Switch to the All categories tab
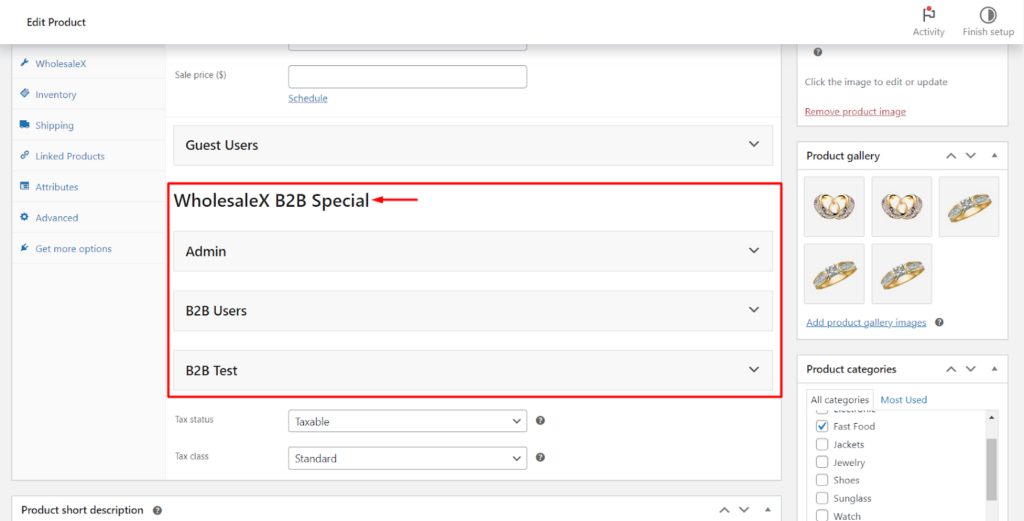 [x=840, y=400]
